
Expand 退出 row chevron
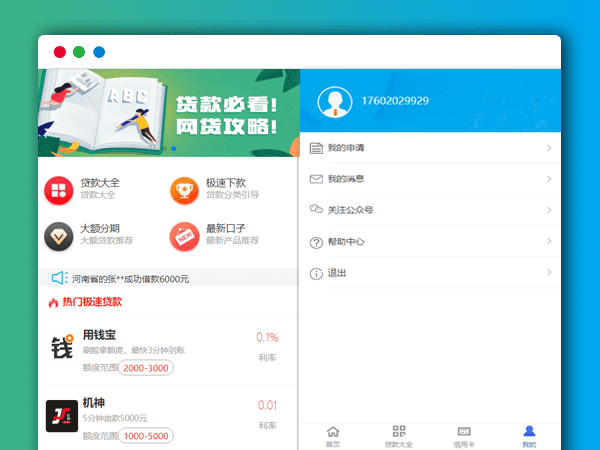click(549, 272)
